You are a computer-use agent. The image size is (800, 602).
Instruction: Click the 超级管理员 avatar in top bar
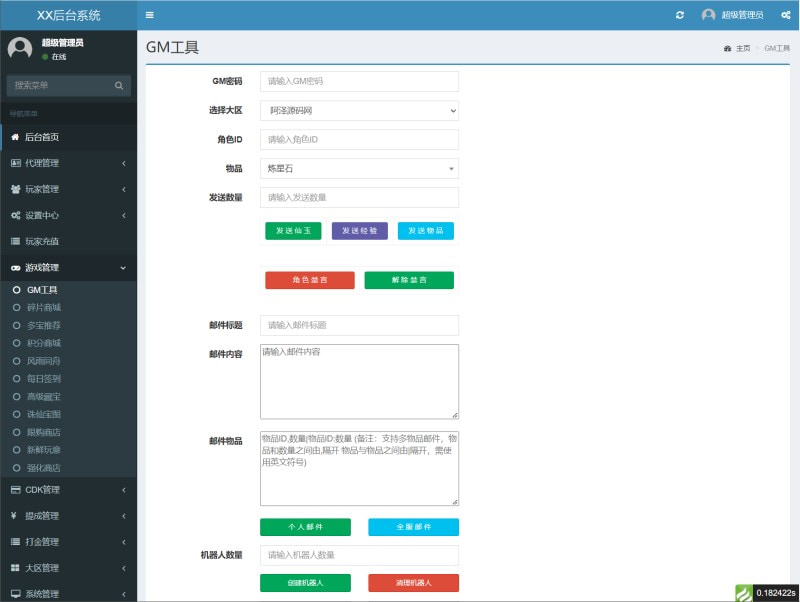tap(709, 15)
